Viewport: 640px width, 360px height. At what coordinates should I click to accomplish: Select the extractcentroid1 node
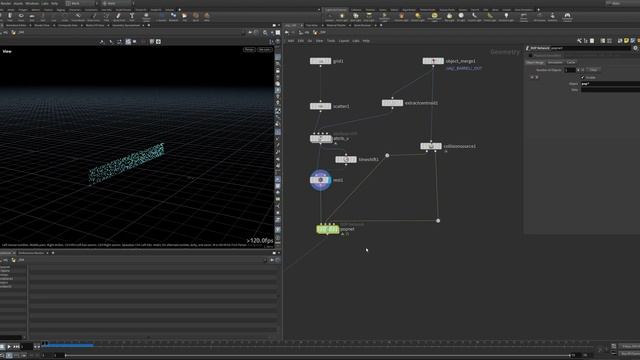click(x=392, y=103)
